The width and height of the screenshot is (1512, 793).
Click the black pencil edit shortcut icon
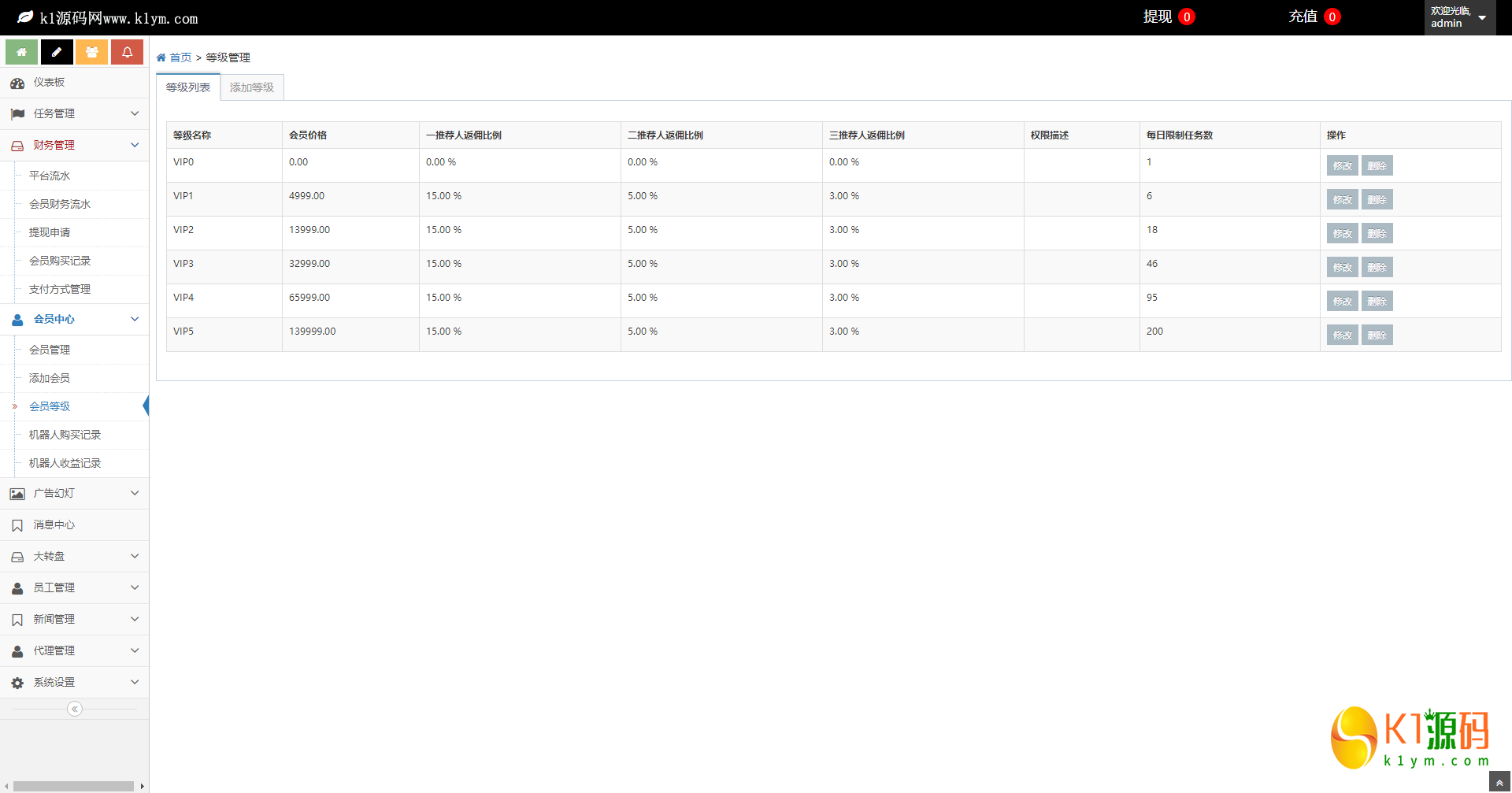click(x=57, y=52)
